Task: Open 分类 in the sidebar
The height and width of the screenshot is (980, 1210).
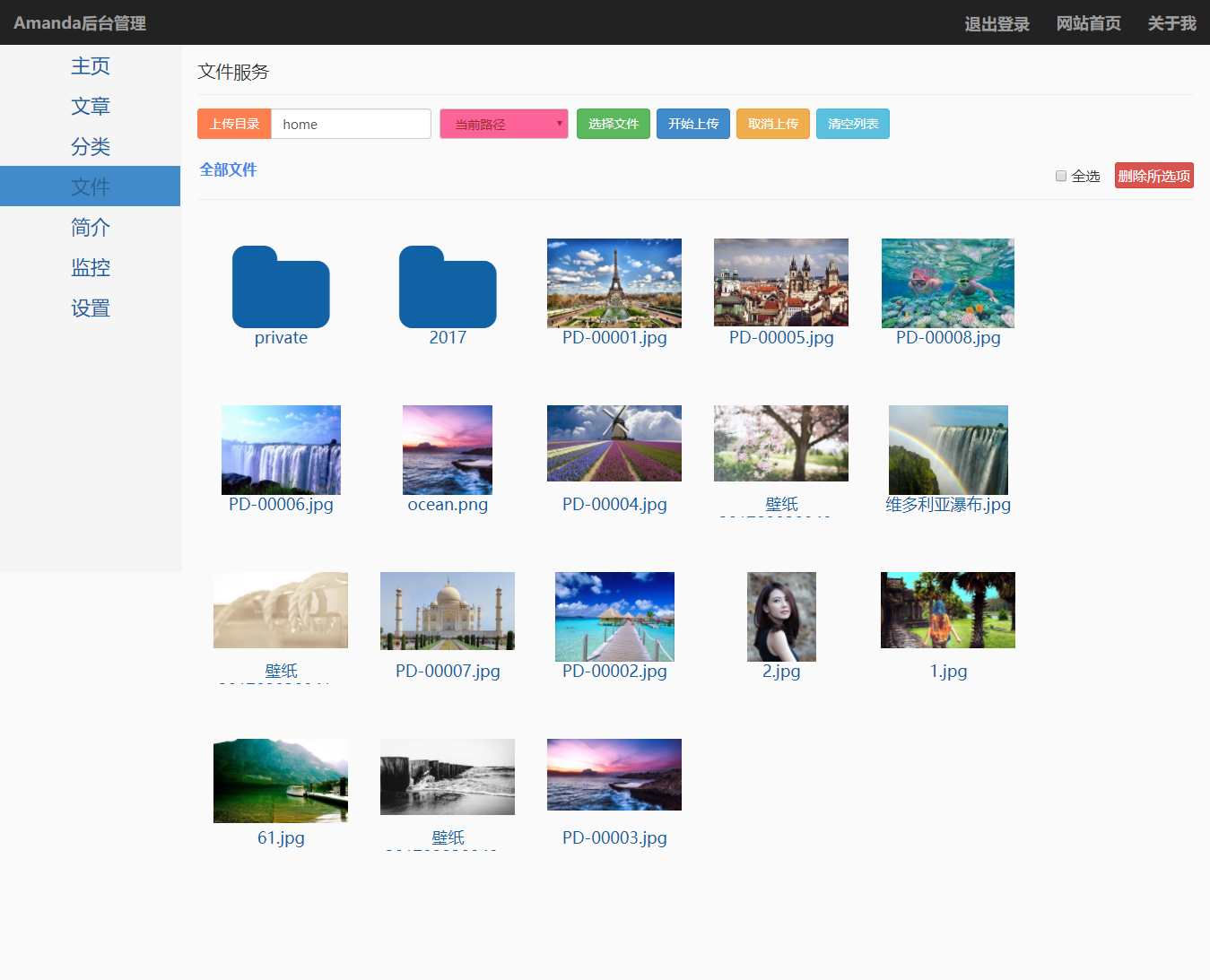Action: coord(90,147)
